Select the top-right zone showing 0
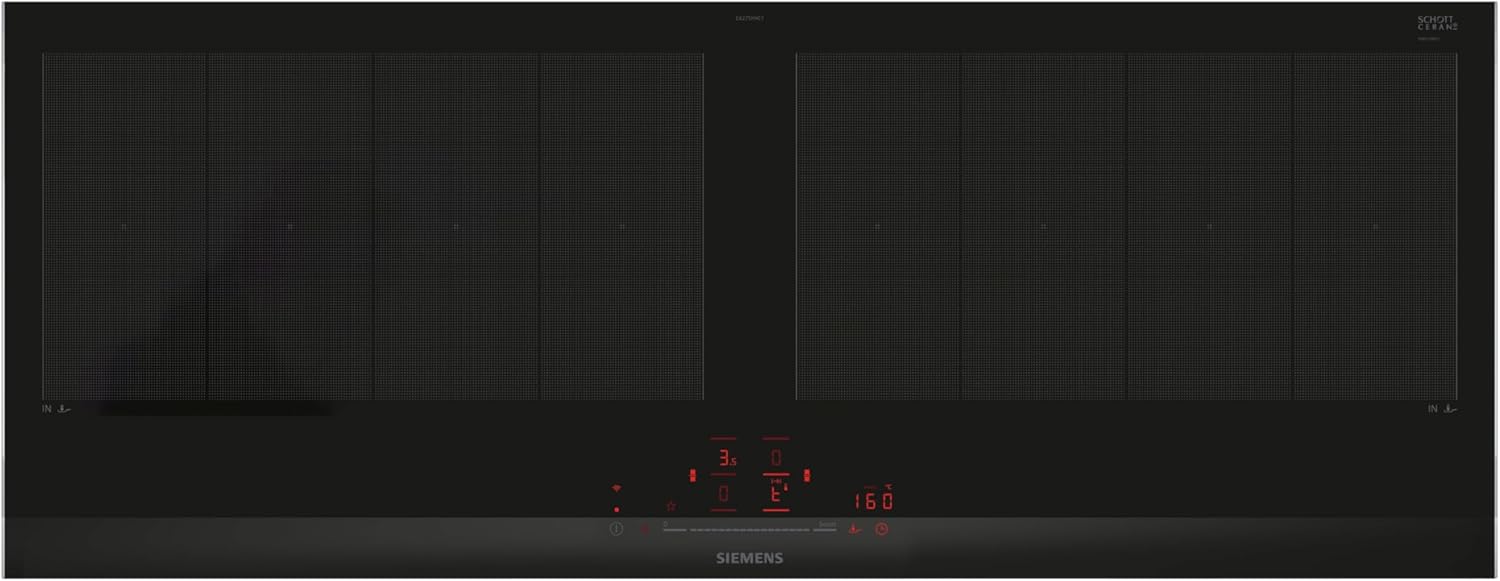The width and height of the screenshot is (1500, 581). coord(776,458)
